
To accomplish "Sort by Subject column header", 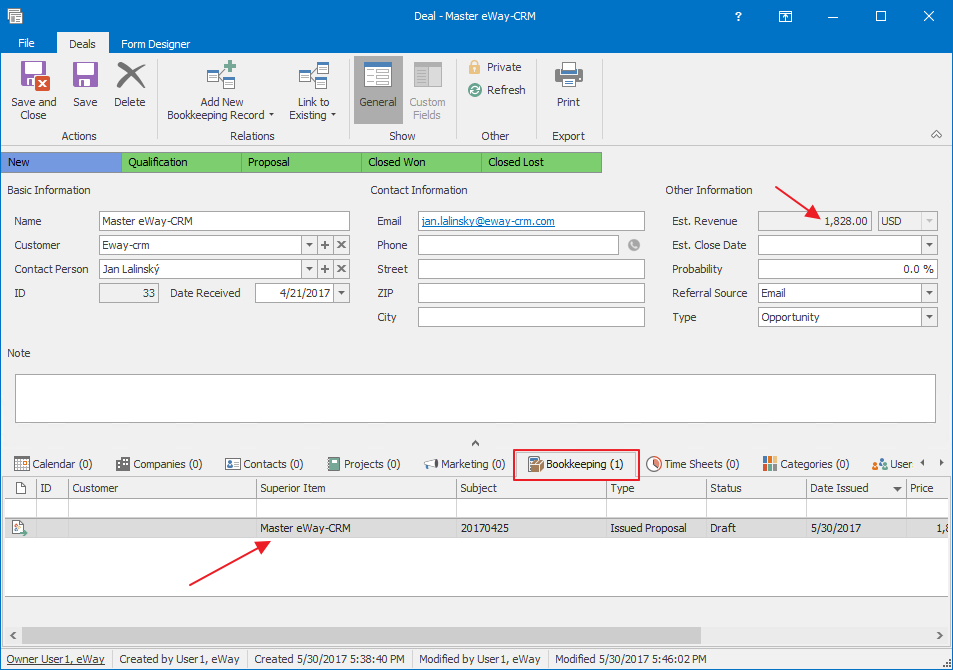I will (x=531, y=488).
